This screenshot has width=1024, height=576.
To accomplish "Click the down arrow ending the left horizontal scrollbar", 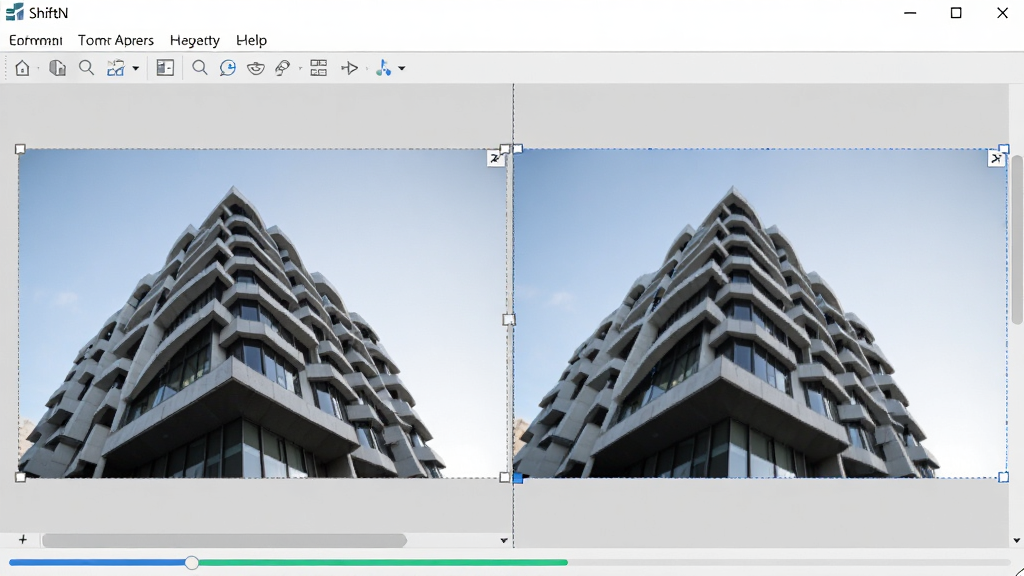I will tap(504, 540).
